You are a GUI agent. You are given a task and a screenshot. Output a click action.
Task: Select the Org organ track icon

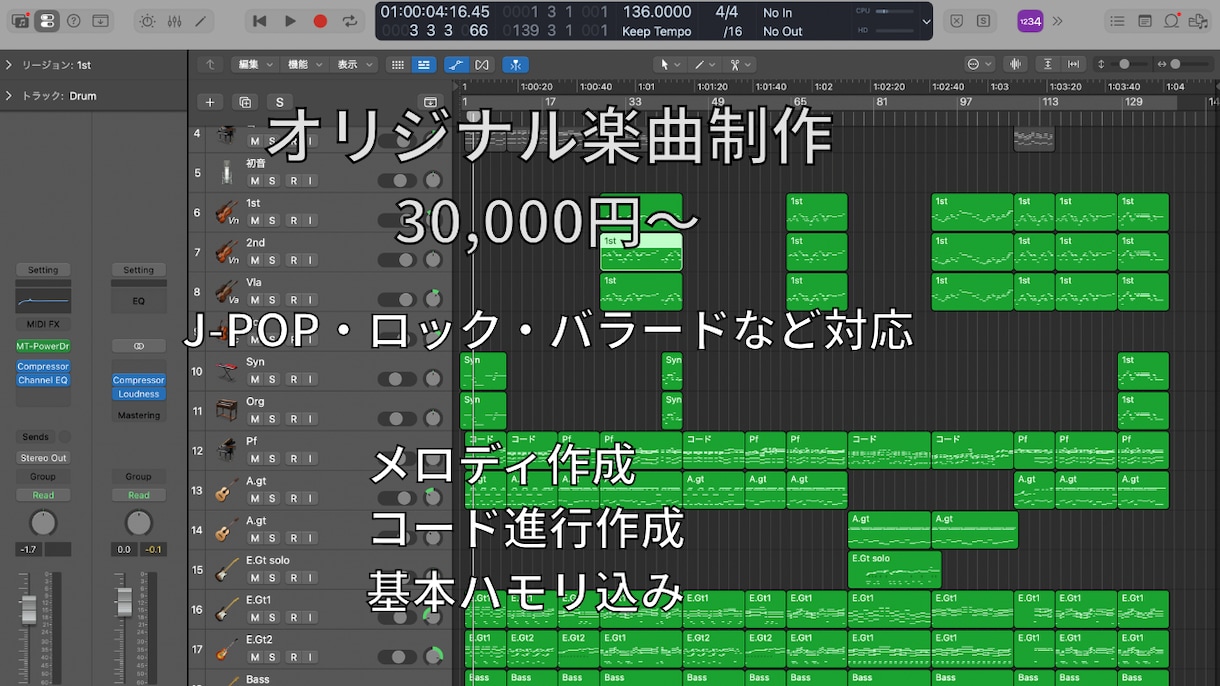point(226,410)
